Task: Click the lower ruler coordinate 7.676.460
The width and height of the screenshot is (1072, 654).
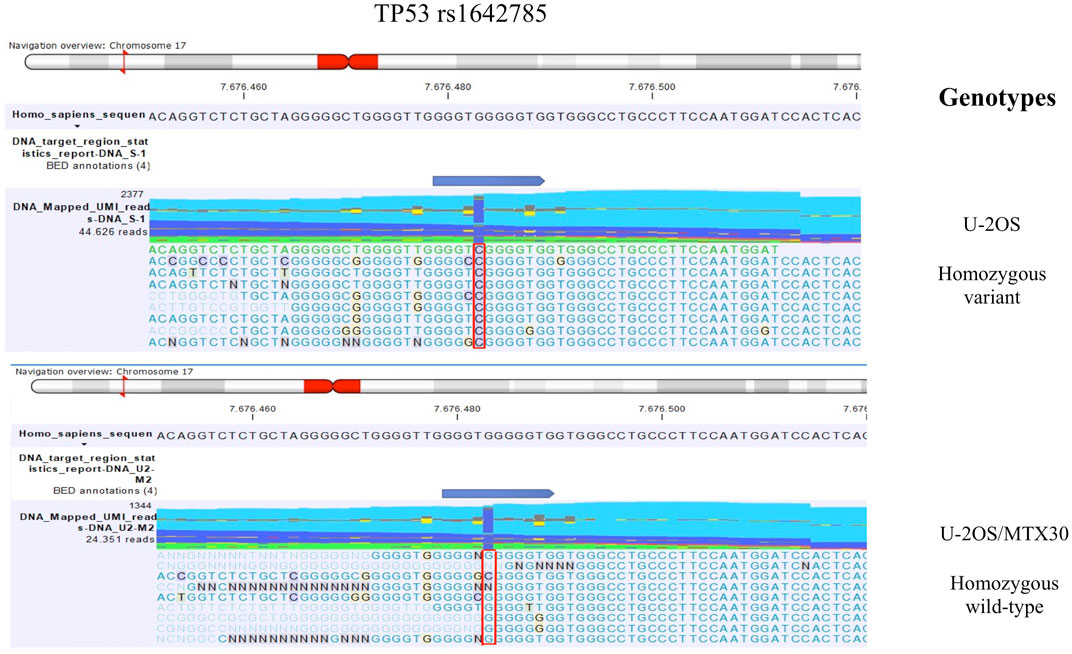Action: pyautogui.click(x=252, y=409)
